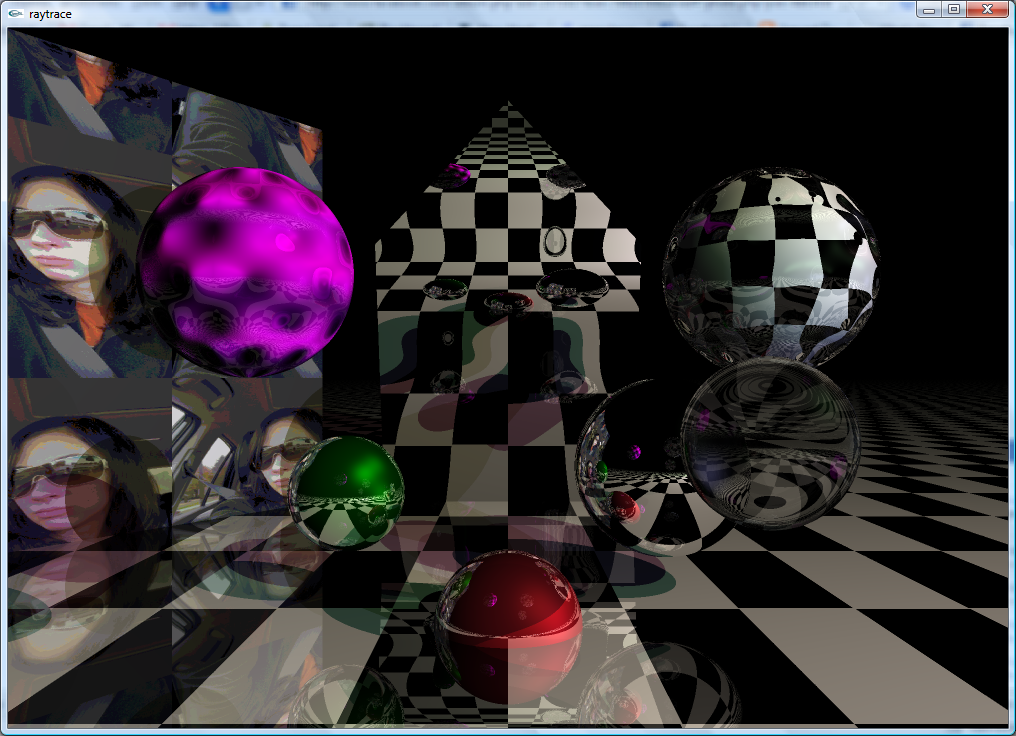Close the raytrace window
The width and height of the screenshot is (1016, 736).
point(988,10)
